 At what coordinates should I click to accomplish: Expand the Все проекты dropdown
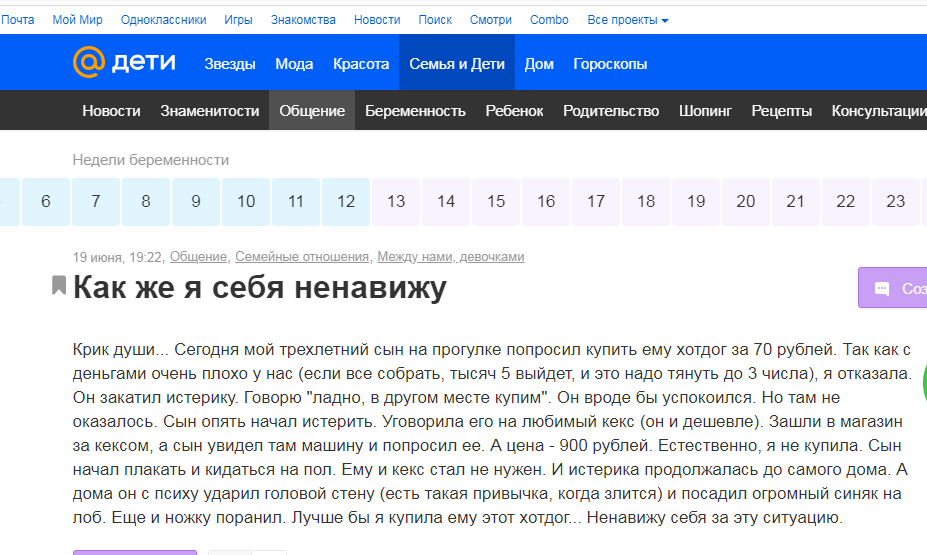coord(627,20)
